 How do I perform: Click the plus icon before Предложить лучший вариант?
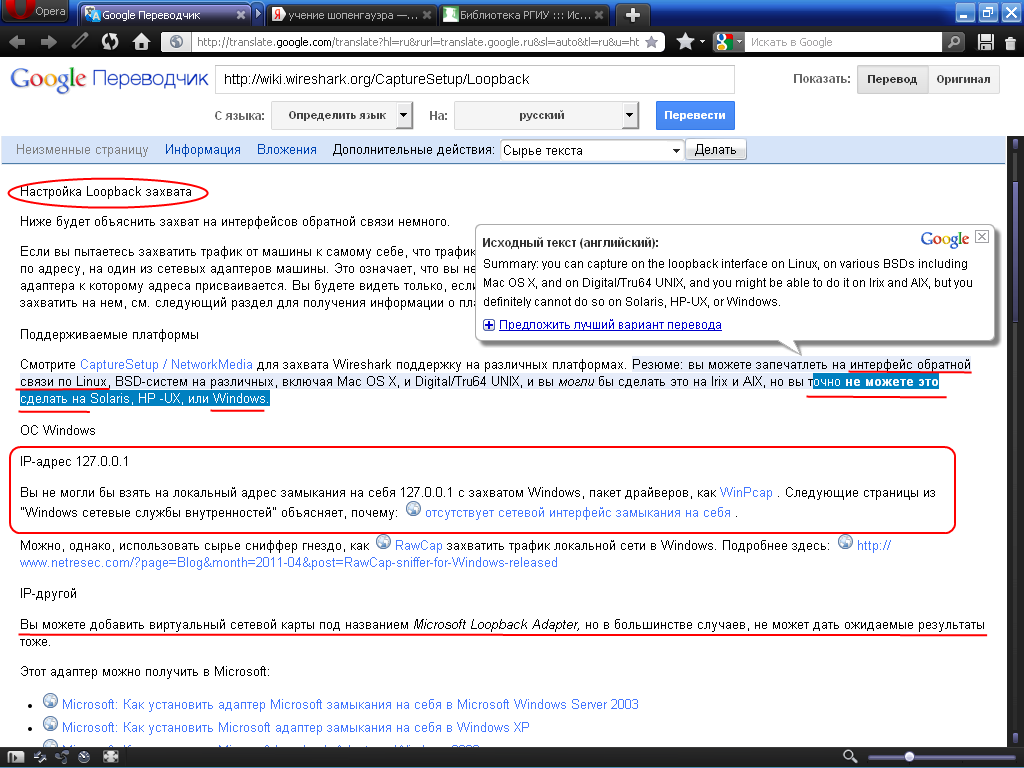488,325
